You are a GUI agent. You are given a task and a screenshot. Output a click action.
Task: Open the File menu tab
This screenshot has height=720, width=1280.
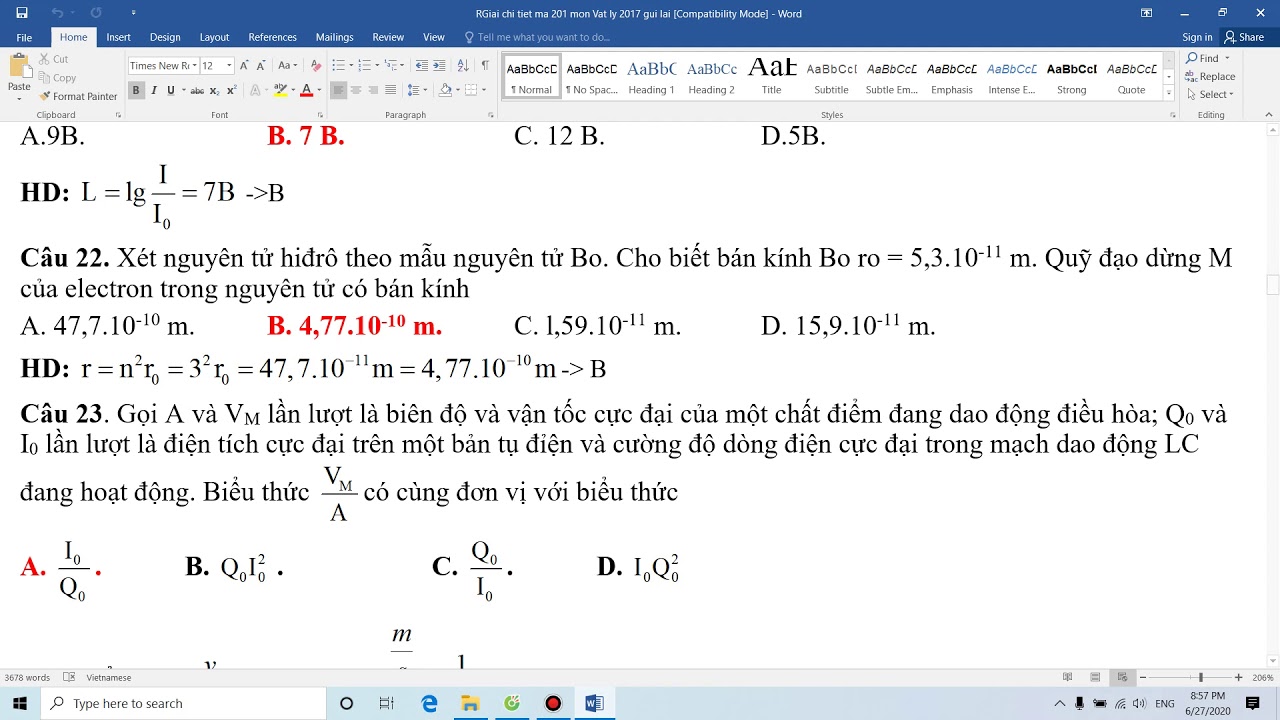click(x=24, y=37)
